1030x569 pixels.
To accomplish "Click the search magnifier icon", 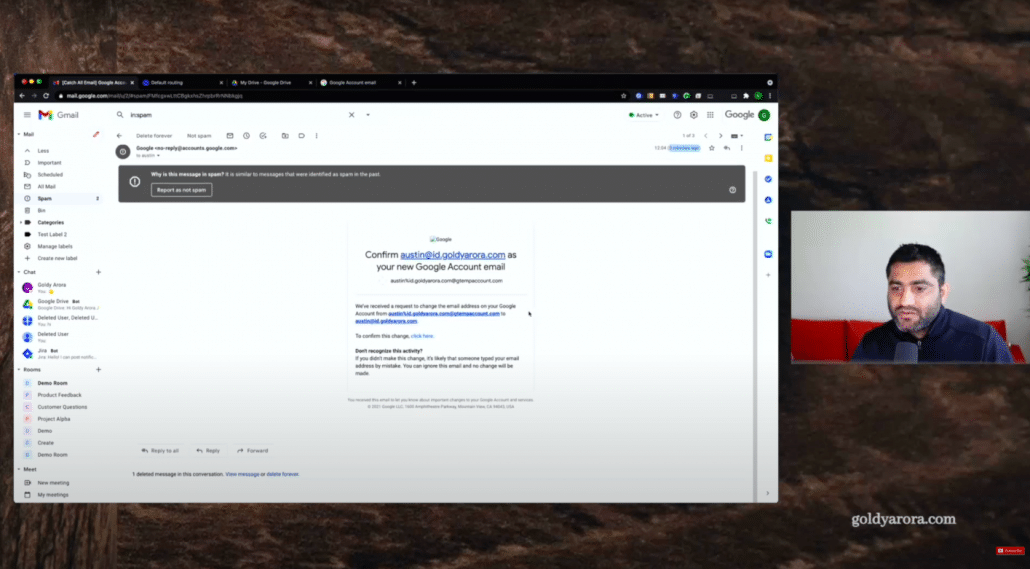I will 120,115.
